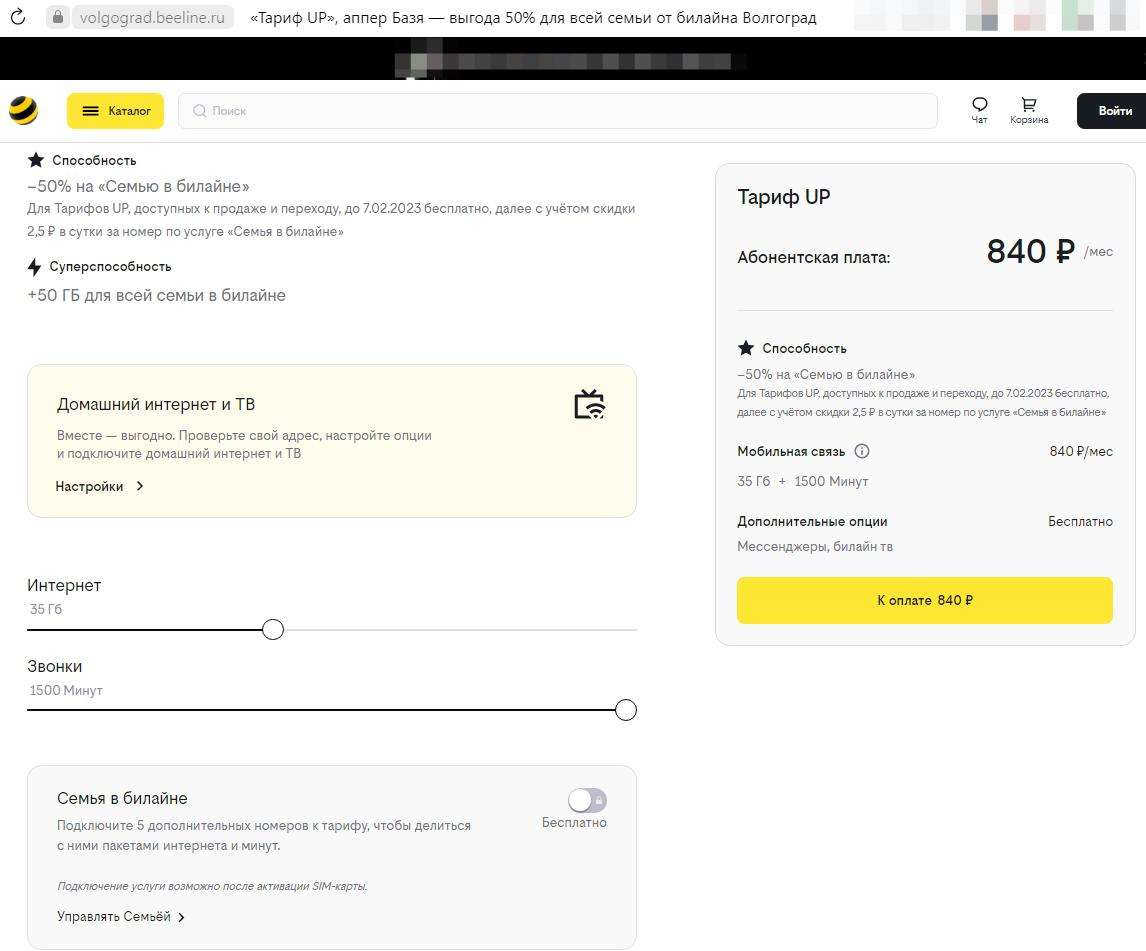The image size is (1146, 951).
Task: Open the Чат chat icon
Action: point(979,110)
